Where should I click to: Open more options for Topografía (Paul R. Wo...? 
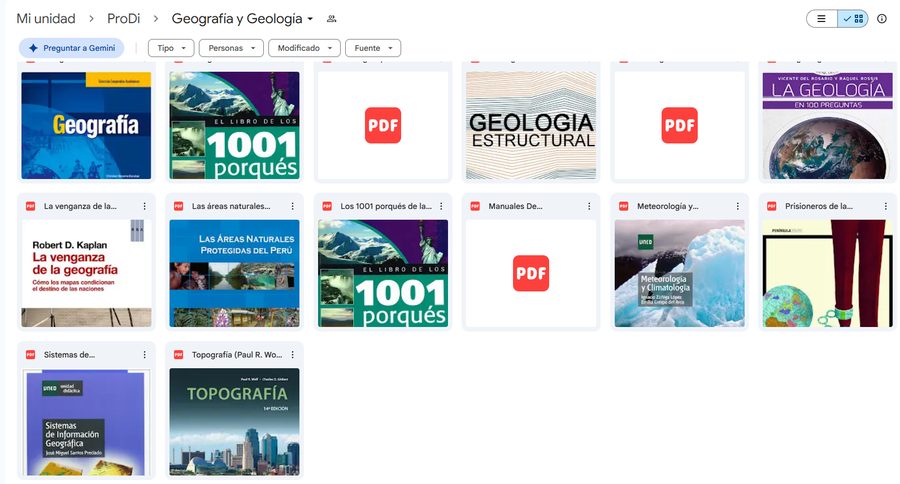click(x=293, y=355)
